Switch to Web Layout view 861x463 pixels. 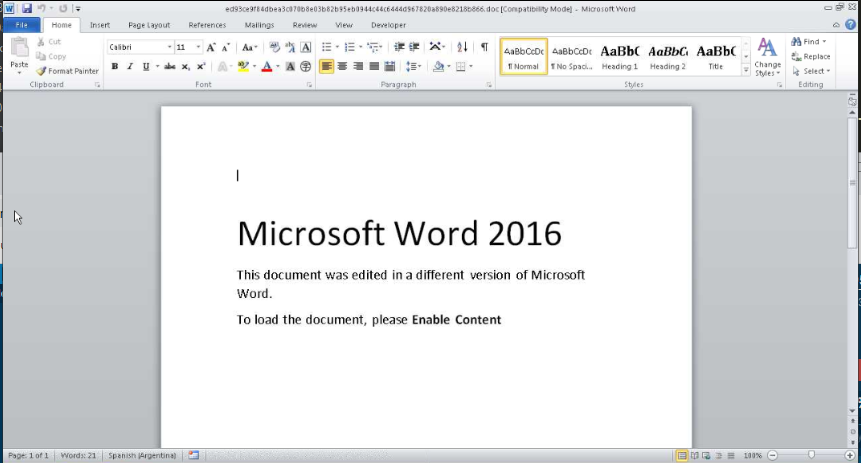coord(706,455)
